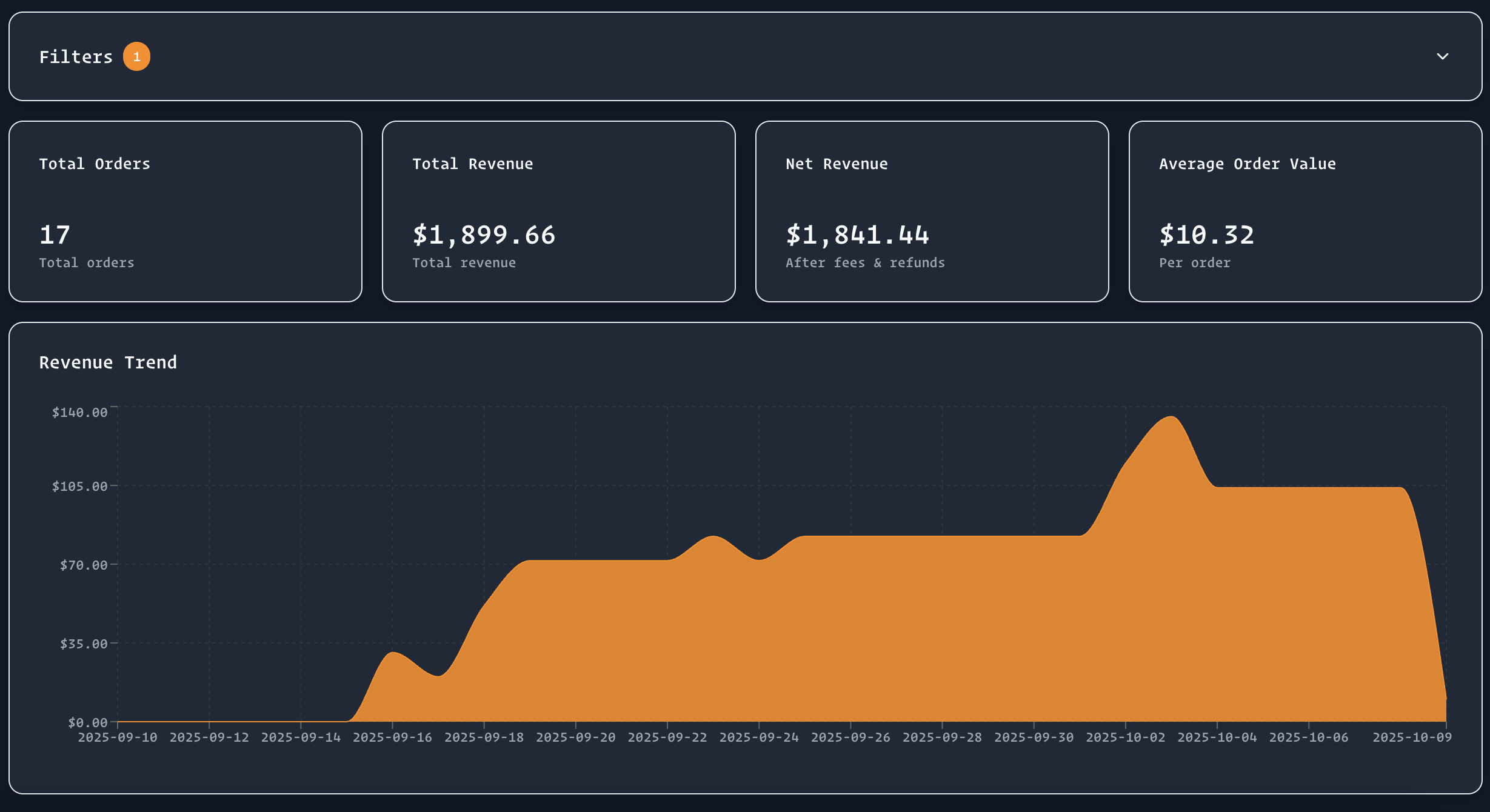Click the $0.00 y-axis label
This screenshot has height=812, width=1490.
[x=87, y=722]
